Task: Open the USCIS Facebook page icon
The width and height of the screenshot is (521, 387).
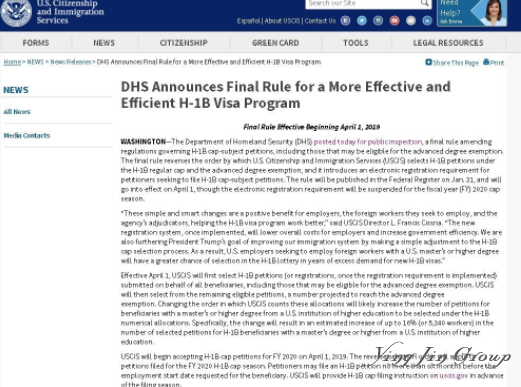Action: pyautogui.click(x=345, y=21)
